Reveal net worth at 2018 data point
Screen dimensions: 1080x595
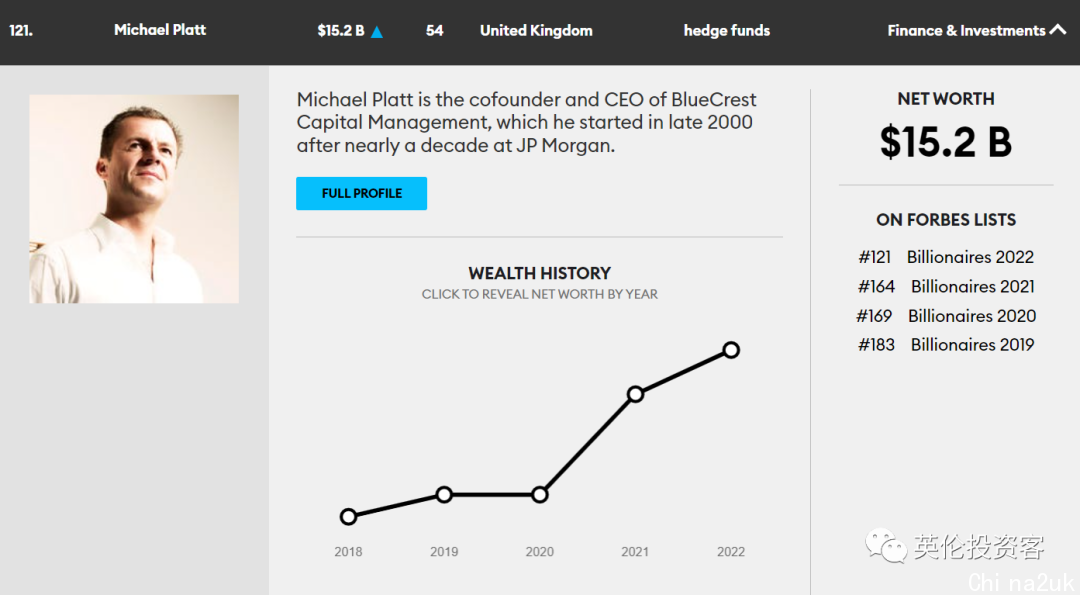[x=349, y=516]
